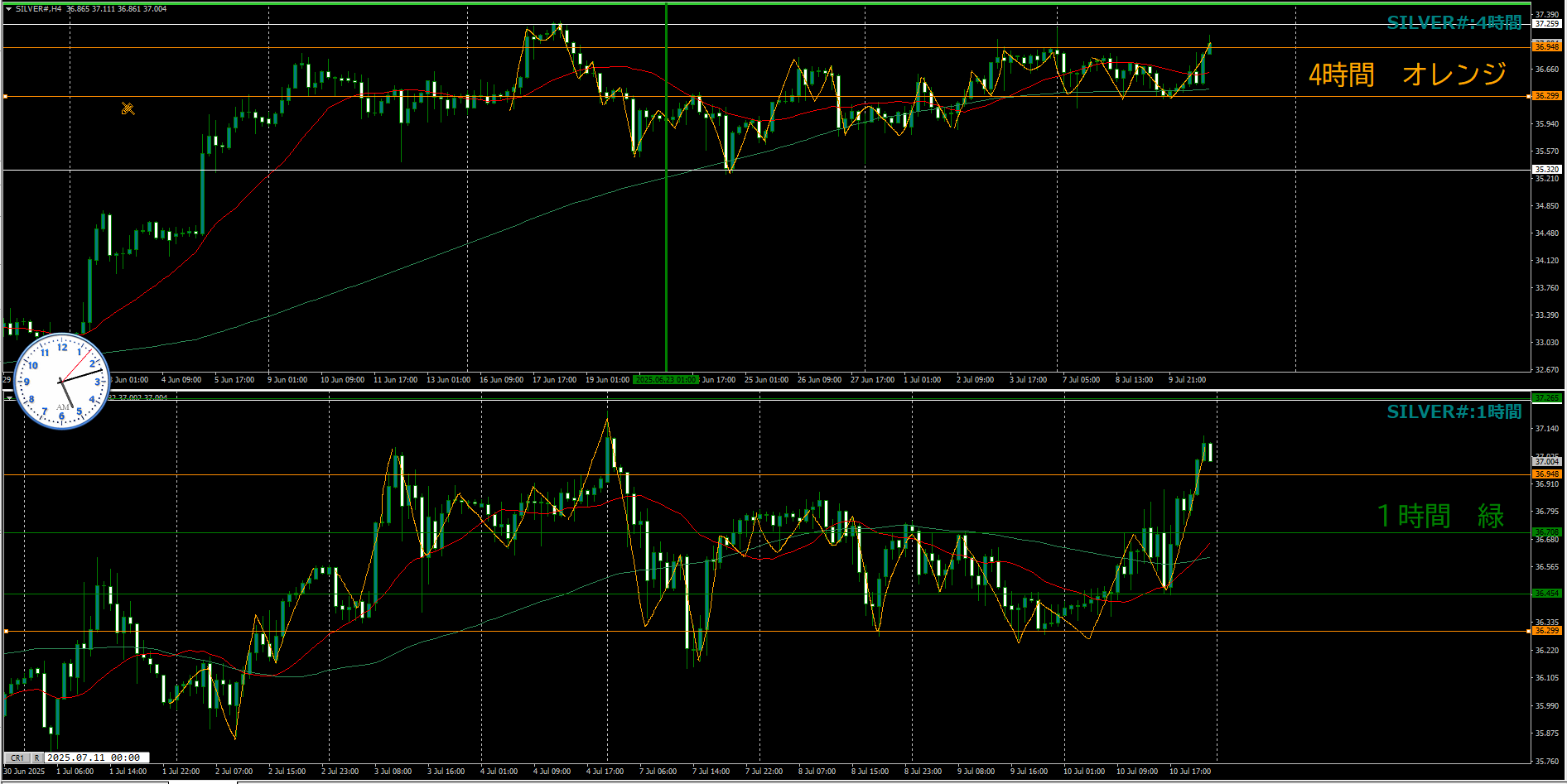Click the 33.390 price scale value

(1546, 315)
